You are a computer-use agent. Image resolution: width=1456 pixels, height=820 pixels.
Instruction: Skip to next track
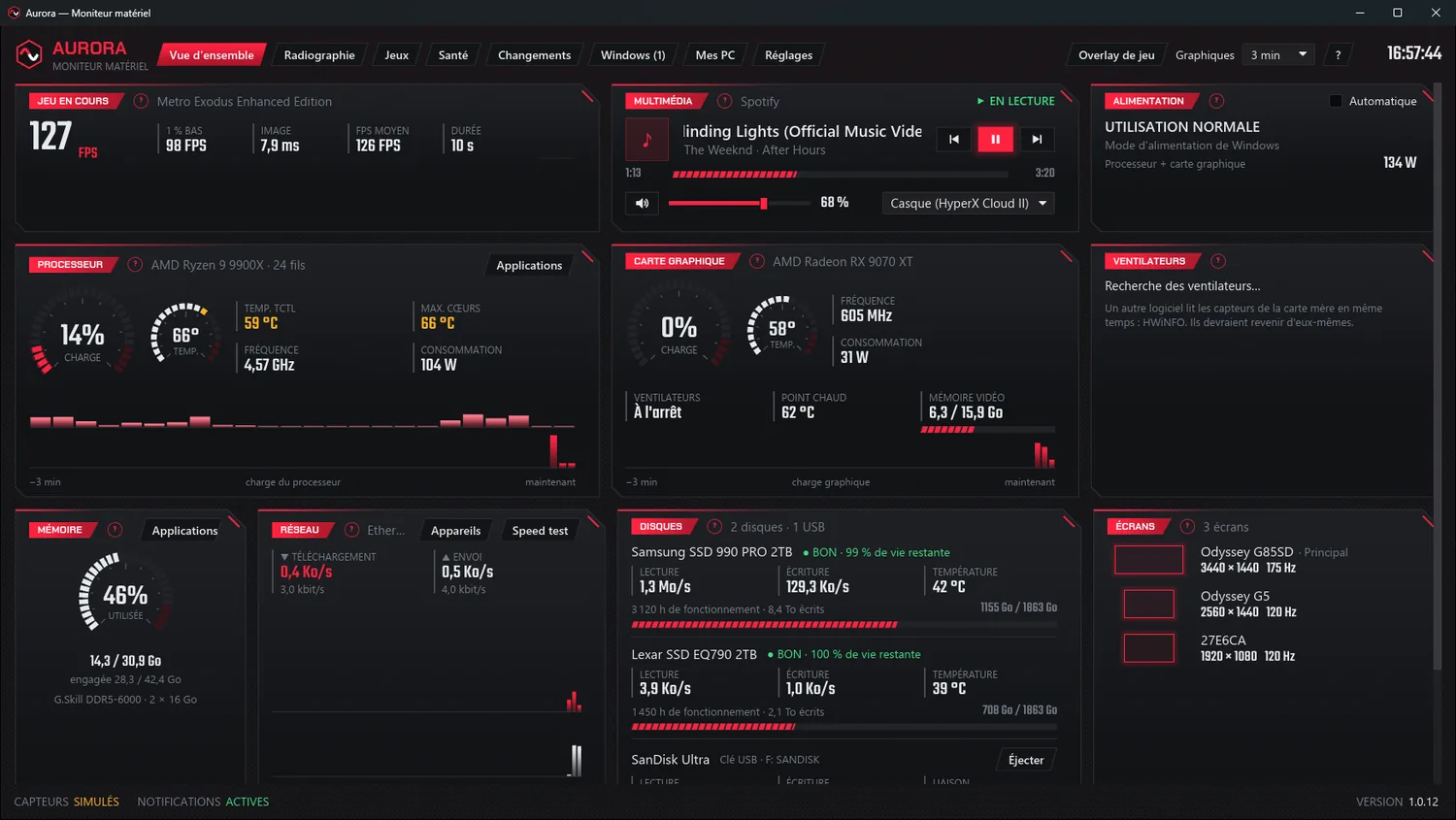point(1037,139)
